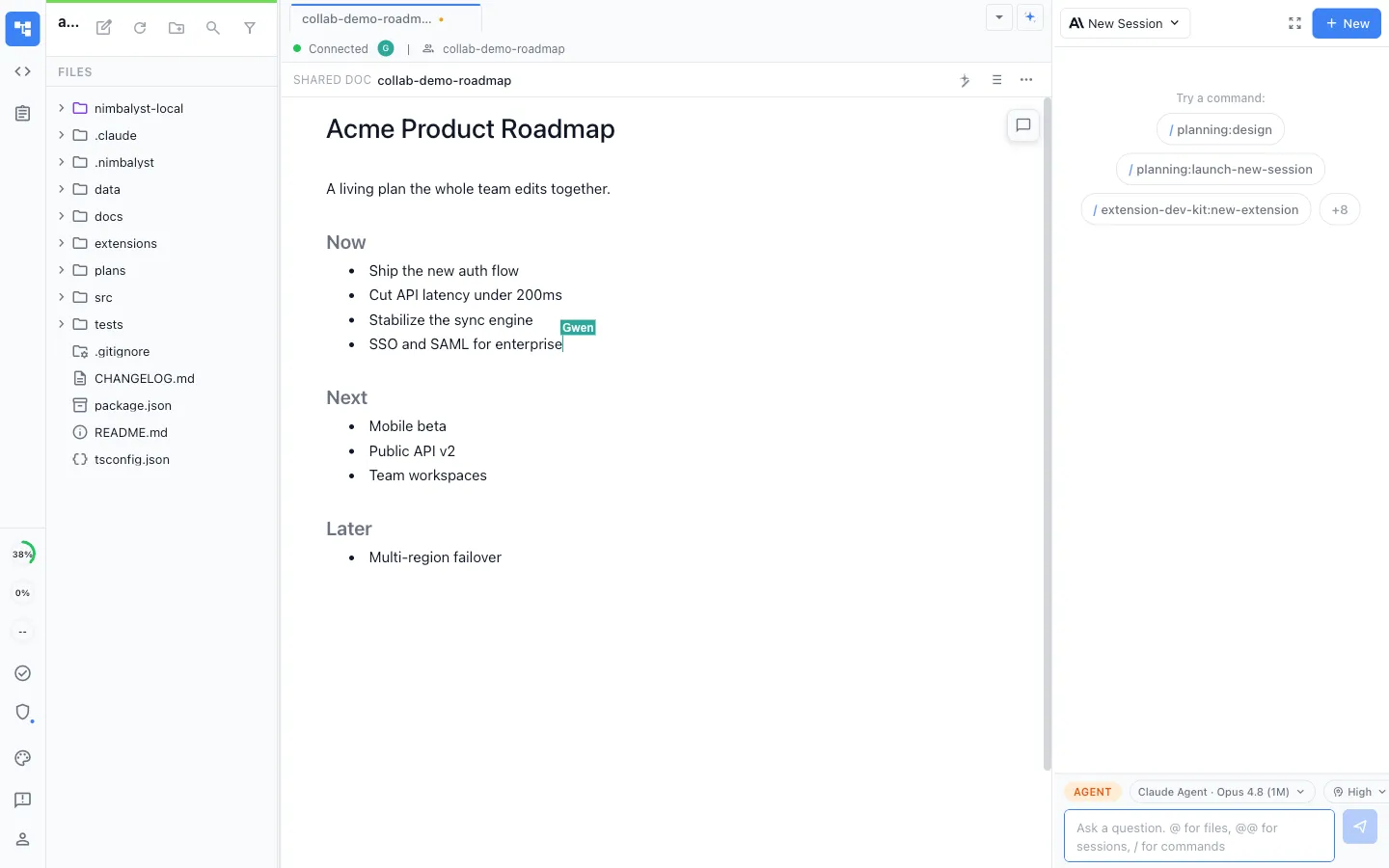Open the file filter funnel icon
The height and width of the screenshot is (868, 1389).
point(250,28)
